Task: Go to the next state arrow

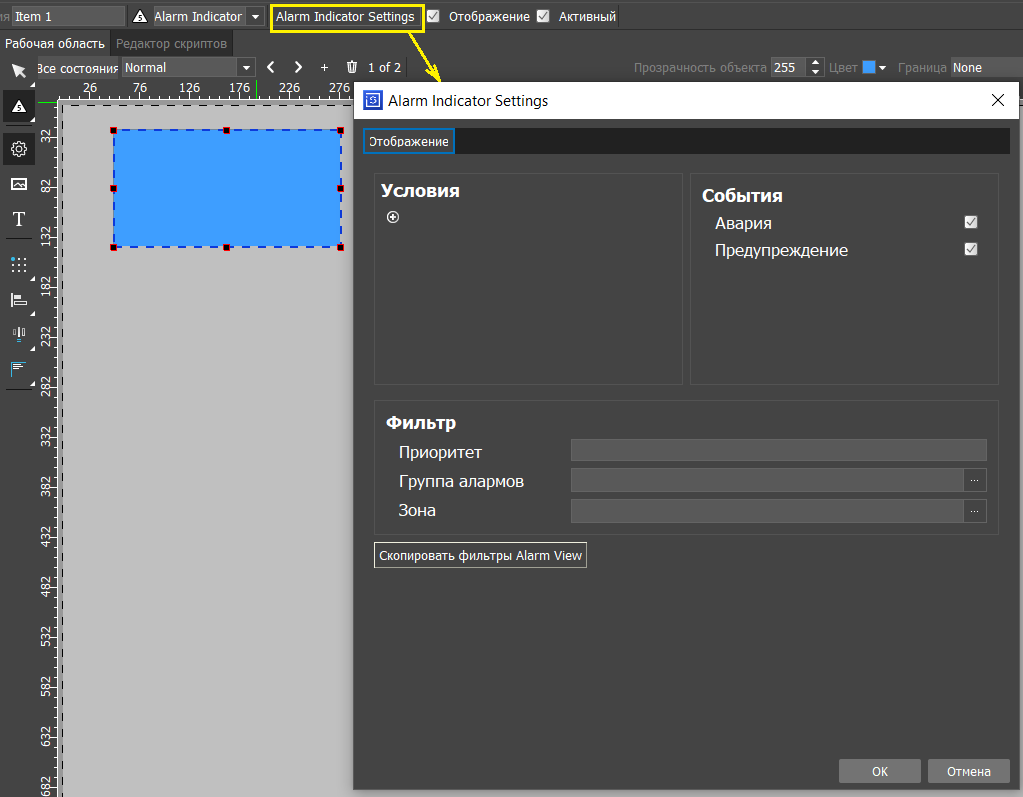Action: click(298, 68)
